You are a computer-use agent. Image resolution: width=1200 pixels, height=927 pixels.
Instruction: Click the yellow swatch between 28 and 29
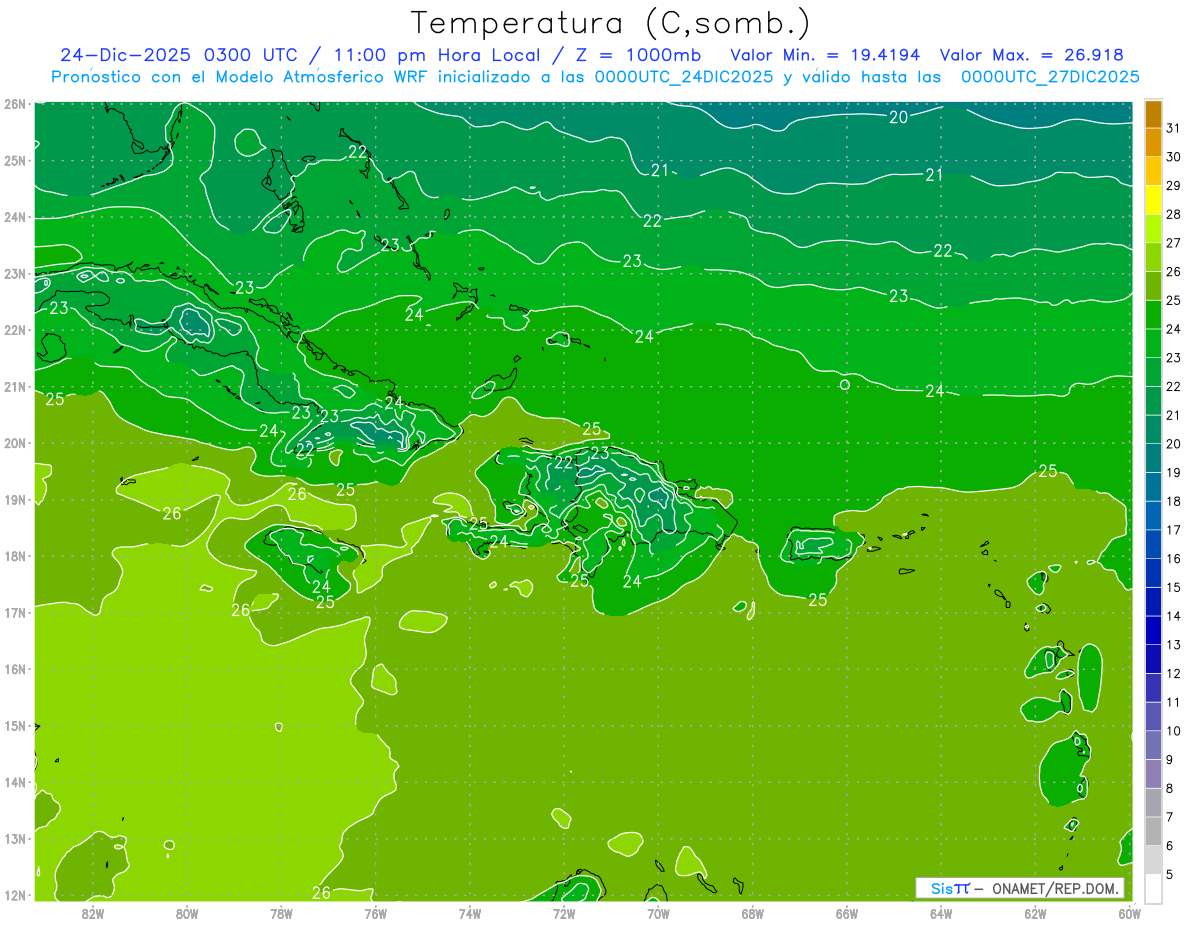tap(1153, 200)
